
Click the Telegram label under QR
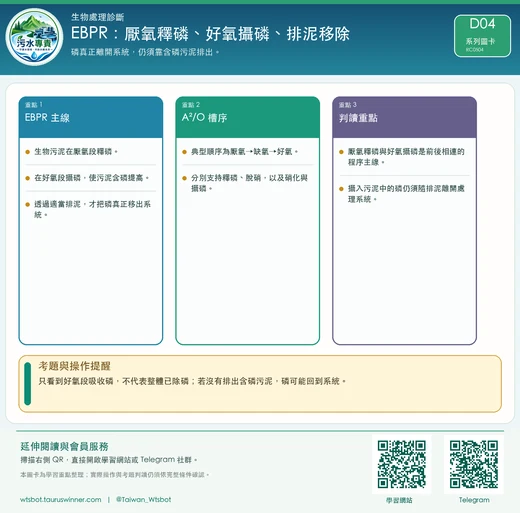[474, 500]
